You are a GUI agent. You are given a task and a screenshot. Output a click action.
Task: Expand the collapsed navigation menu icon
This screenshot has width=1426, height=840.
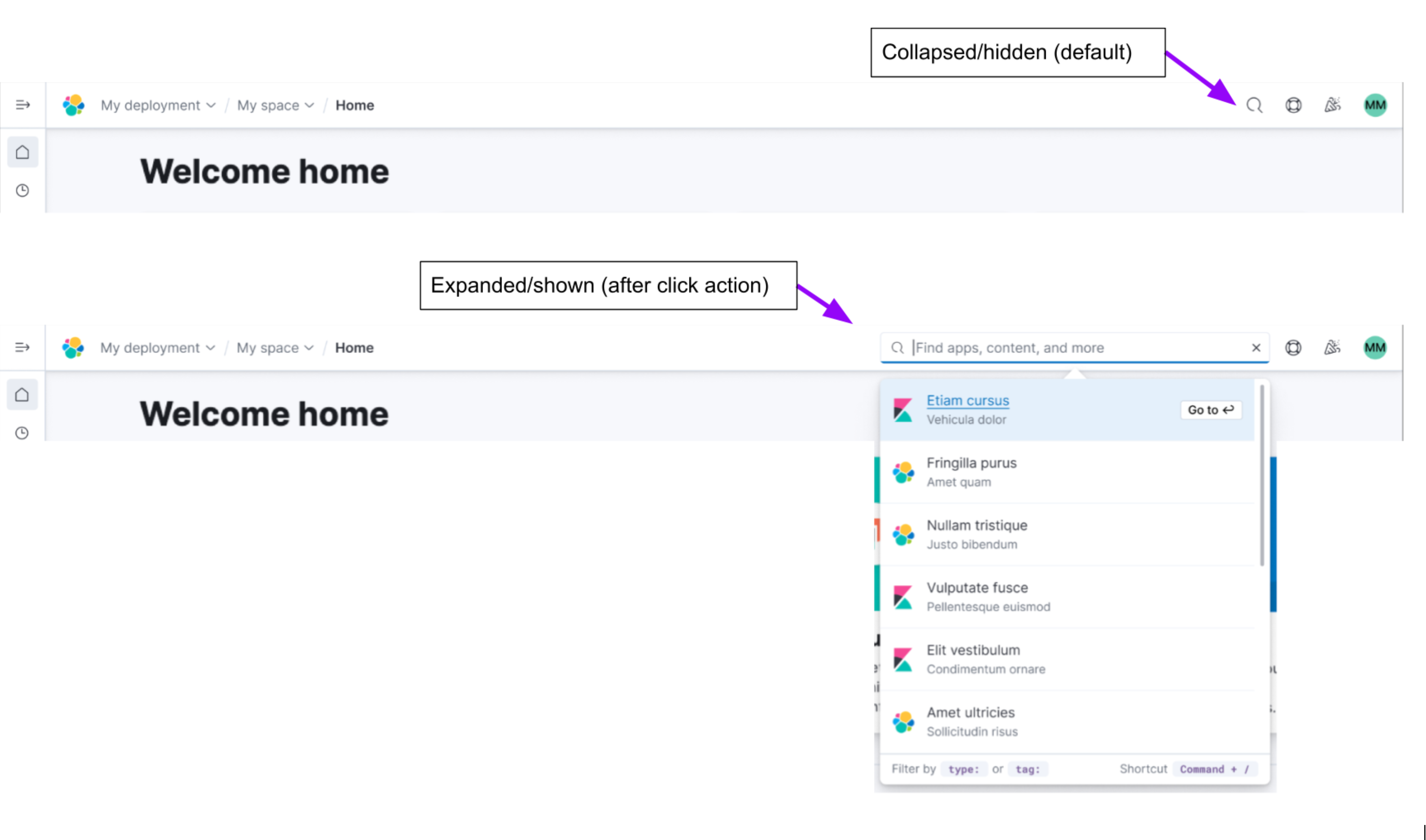22,105
